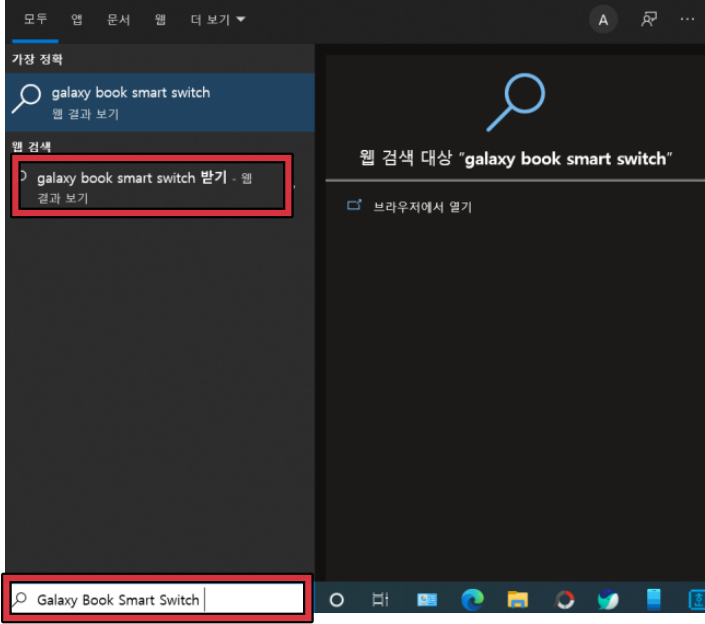Launch Microsoft Edge from the taskbar

[x=472, y=599]
